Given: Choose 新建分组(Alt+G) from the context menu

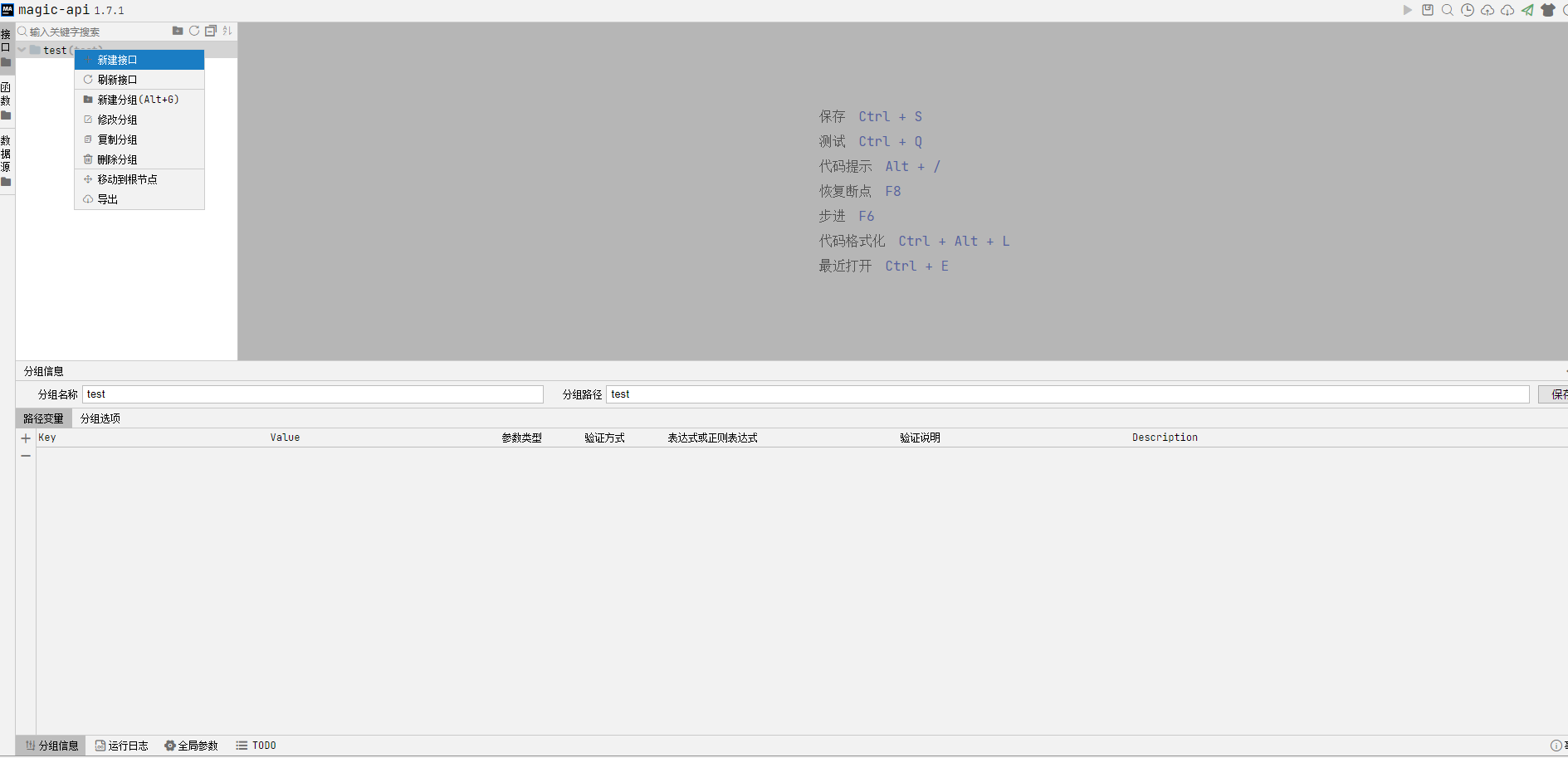Looking at the screenshot, I should pyautogui.click(x=139, y=100).
